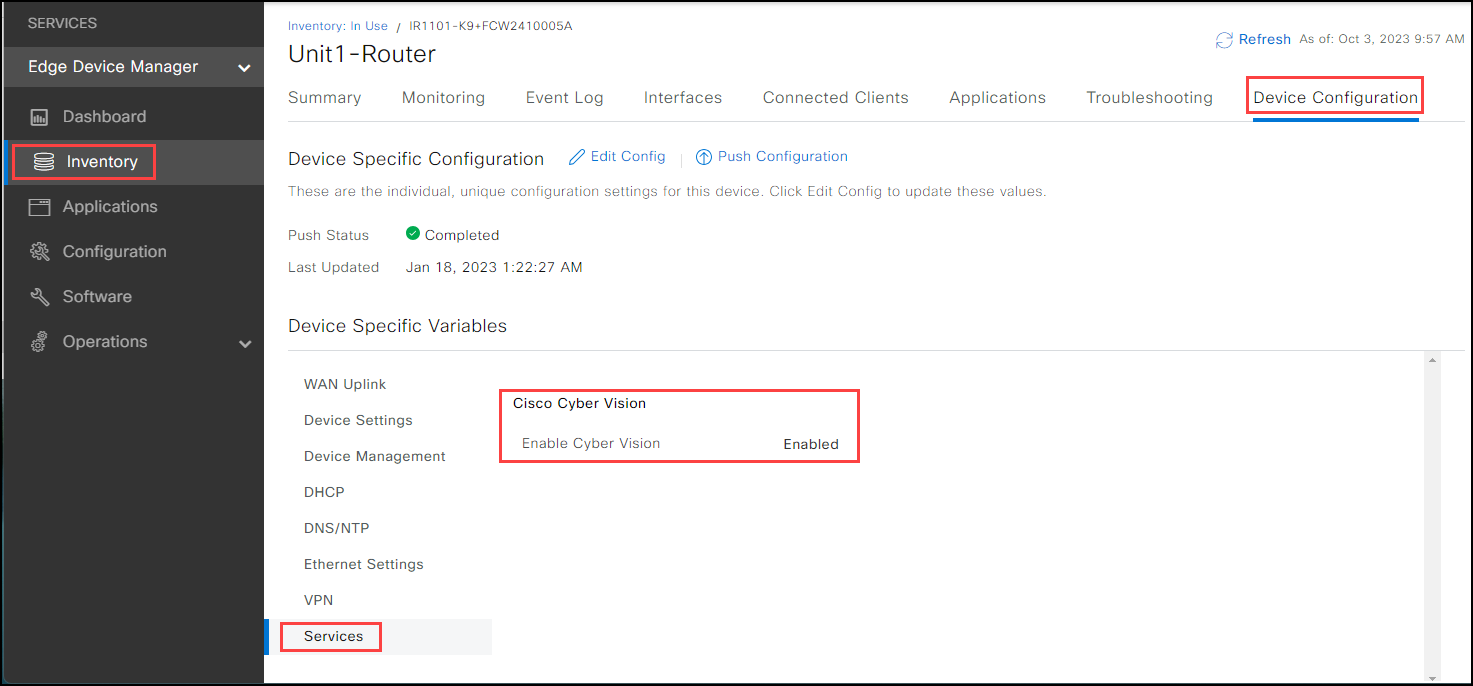Select Ethernet Settings variables section
The width and height of the screenshot is (1473, 686).
click(x=364, y=565)
